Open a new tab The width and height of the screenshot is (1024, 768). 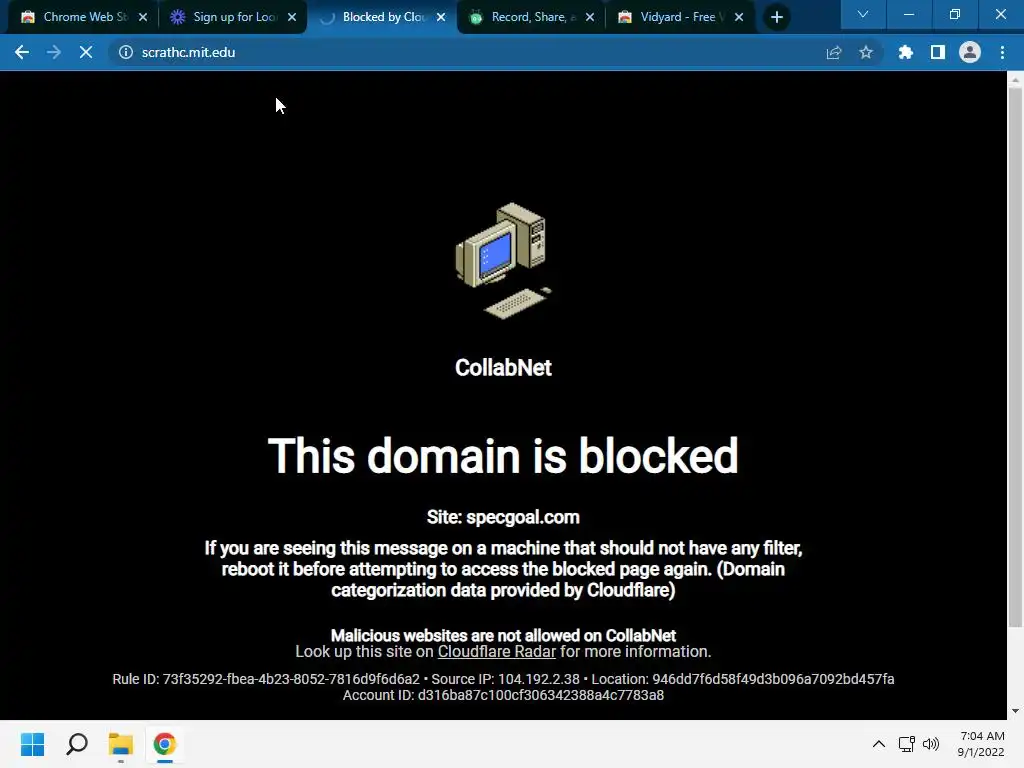pyautogui.click(x=776, y=17)
